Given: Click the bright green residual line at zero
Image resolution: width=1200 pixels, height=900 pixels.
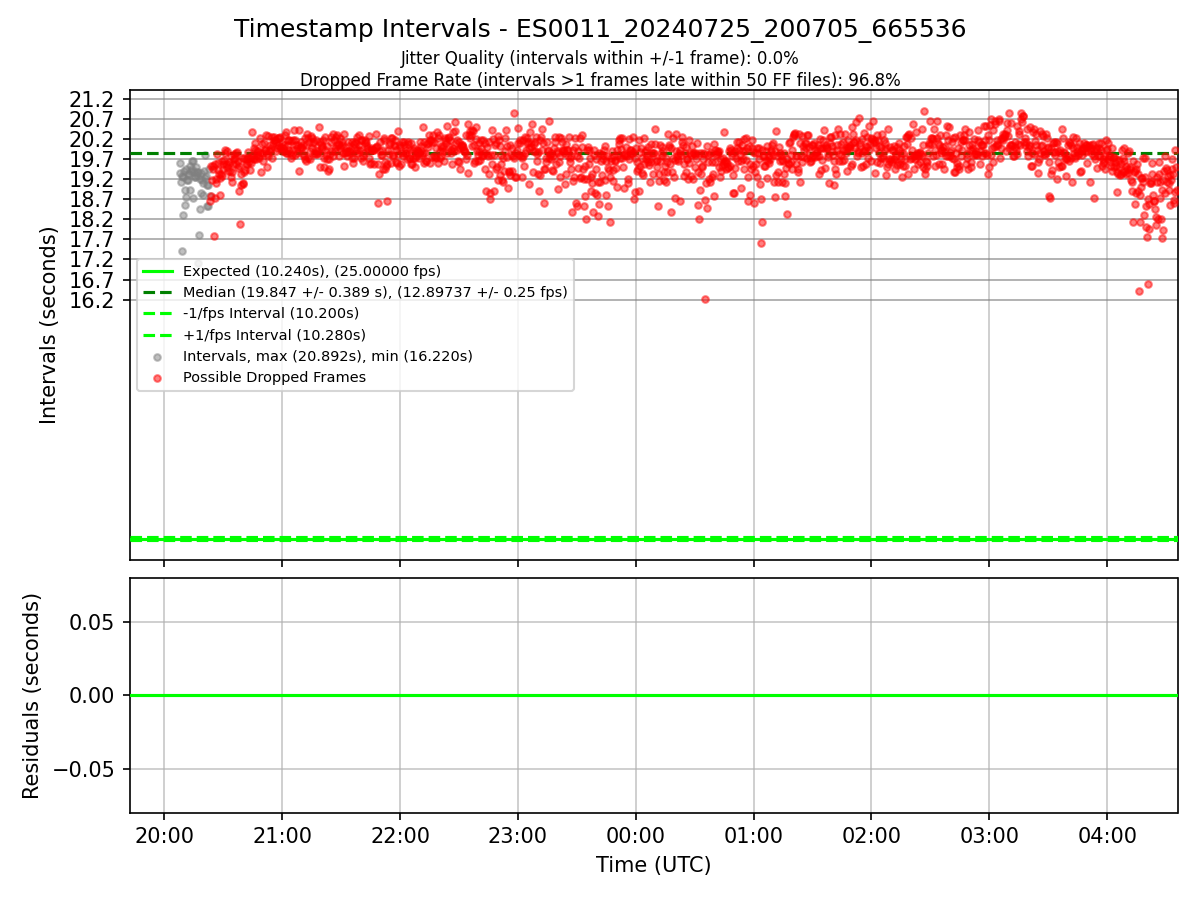Looking at the screenshot, I should click(x=654, y=695).
